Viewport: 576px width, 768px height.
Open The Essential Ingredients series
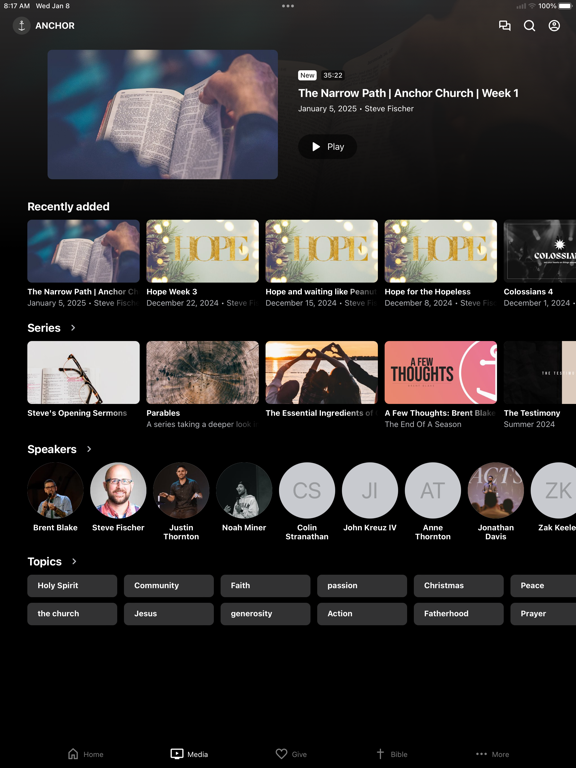coord(321,373)
